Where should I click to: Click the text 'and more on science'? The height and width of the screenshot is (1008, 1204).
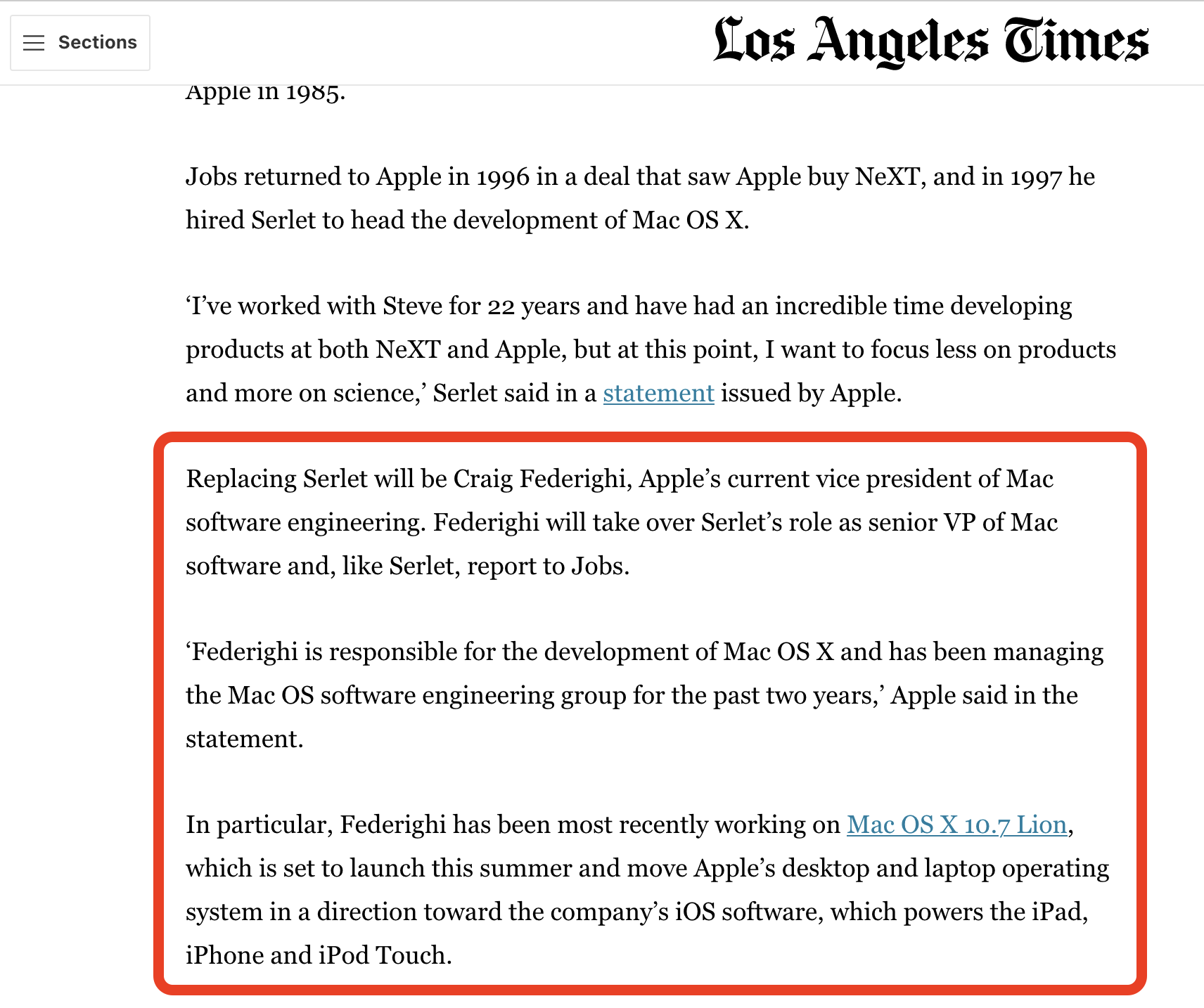pyautogui.click(x=302, y=393)
